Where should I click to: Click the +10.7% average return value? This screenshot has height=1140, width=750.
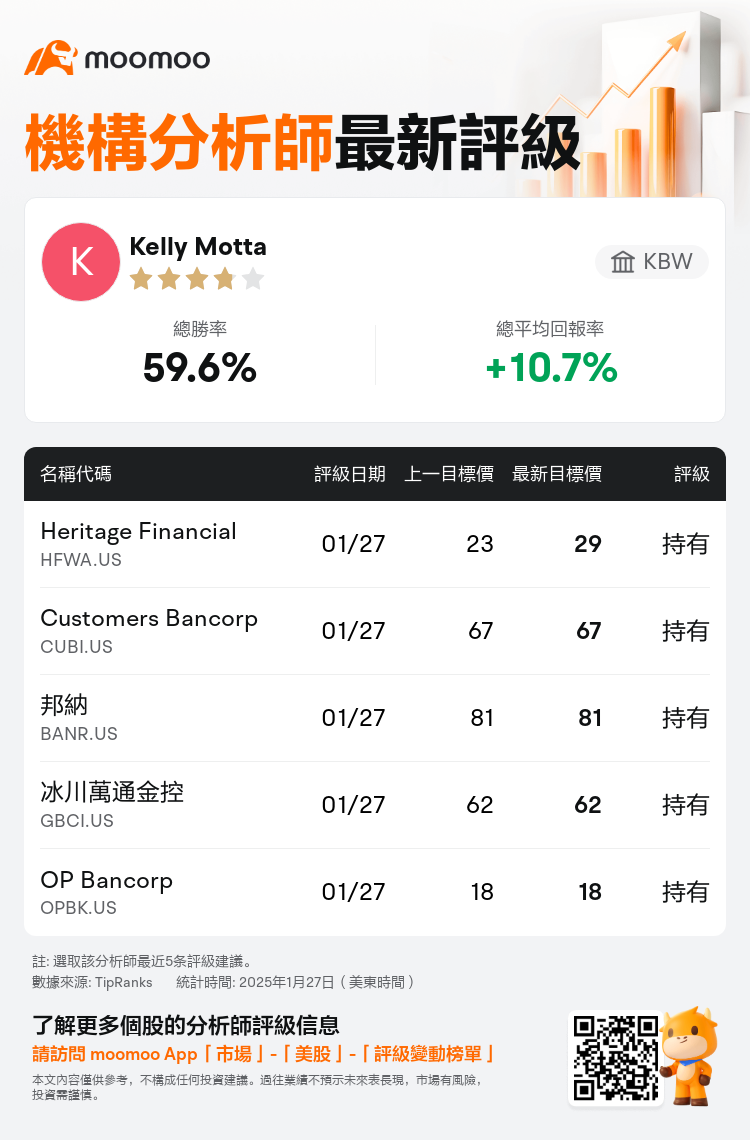551,367
